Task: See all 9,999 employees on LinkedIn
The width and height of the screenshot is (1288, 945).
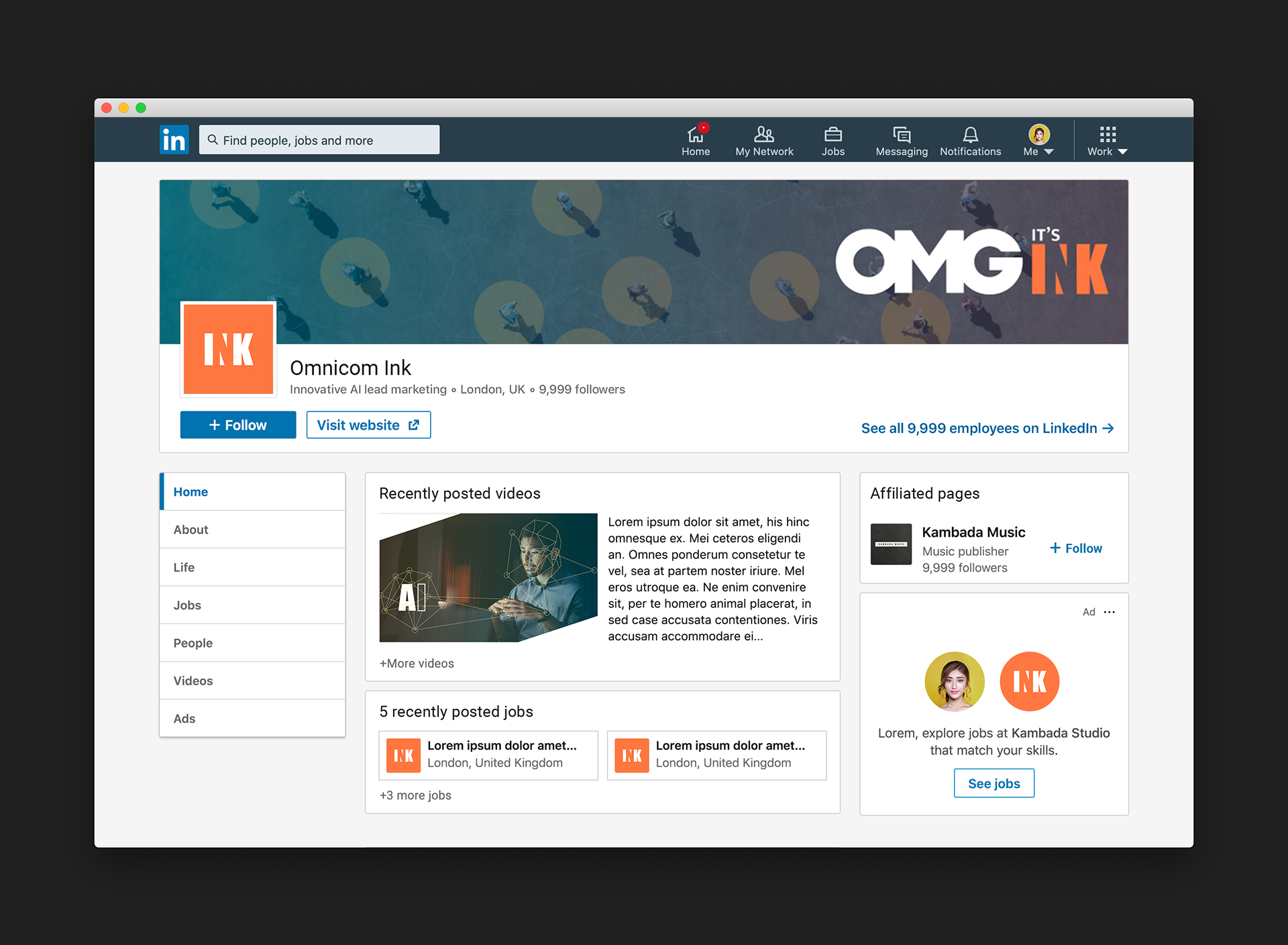Action: click(x=987, y=428)
